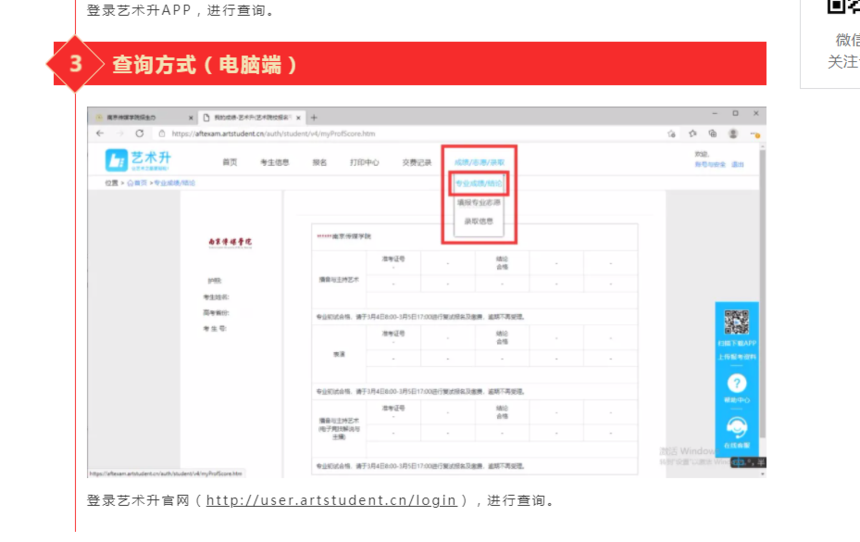Click 首页 in the breadcrumb
The image size is (860, 542).
(138, 183)
